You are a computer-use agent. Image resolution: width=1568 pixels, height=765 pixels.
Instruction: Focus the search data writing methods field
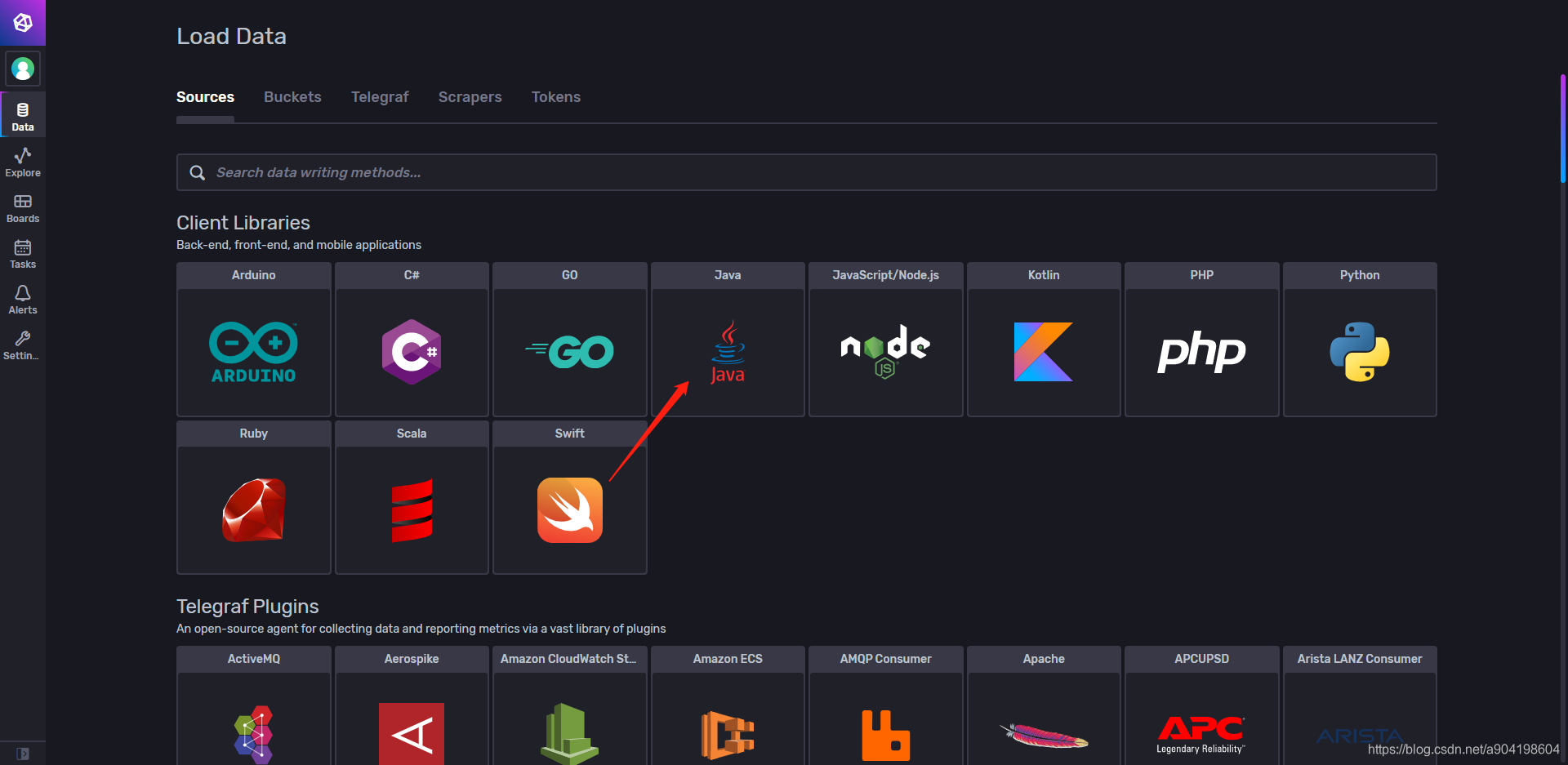tap(807, 172)
